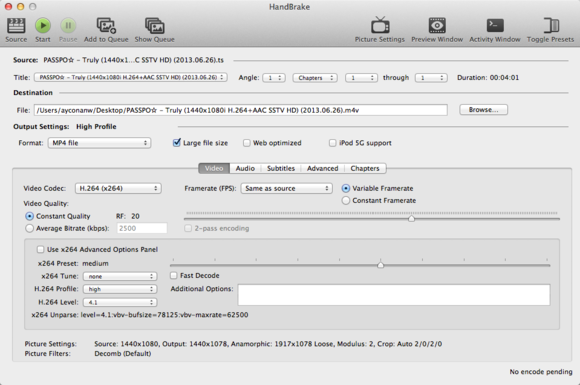
Task: Click the Toggle Presets drawer icon
Action: [x=551, y=26]
